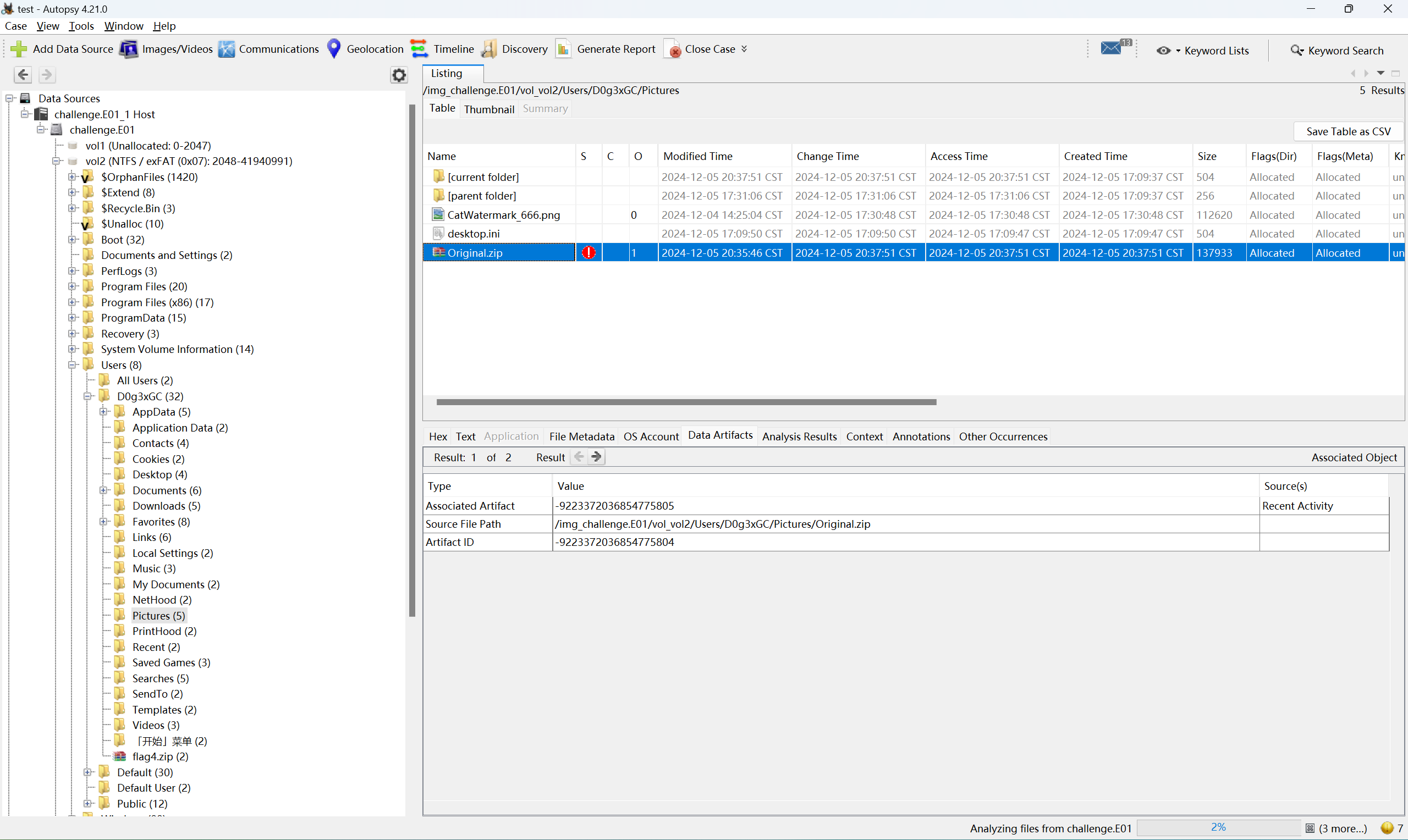Image resolution: width=1408 pixels, height=840 pixels.
Task: Click the Generate Report icon
Action: [x=563, y=49]
